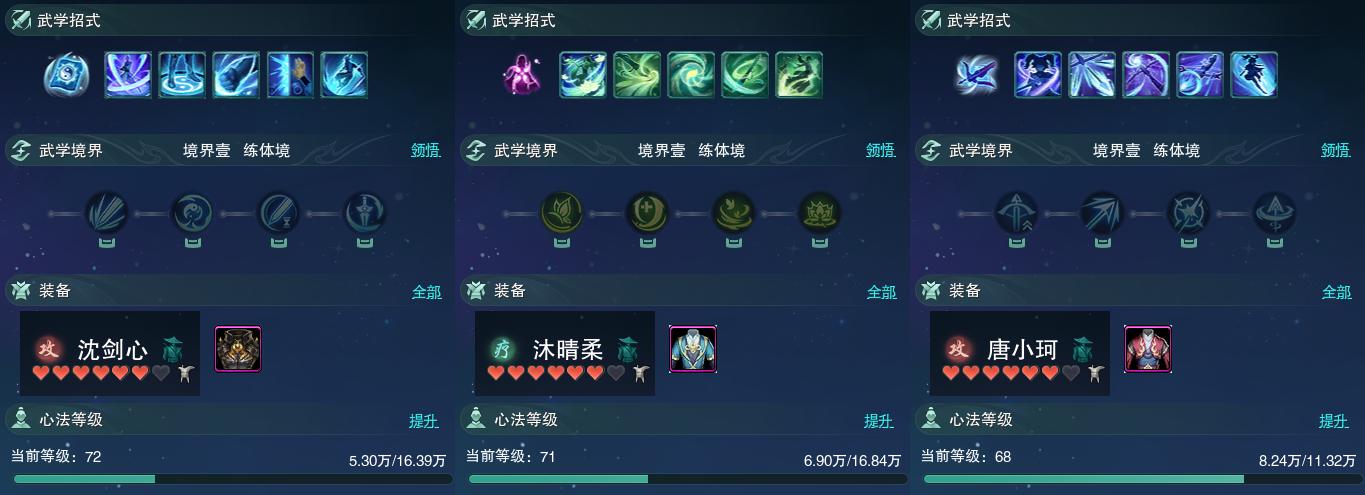Choose 沐晴柔's green spiral vortex skill
The image size is (1365, 495).
(x=691, y=75)
